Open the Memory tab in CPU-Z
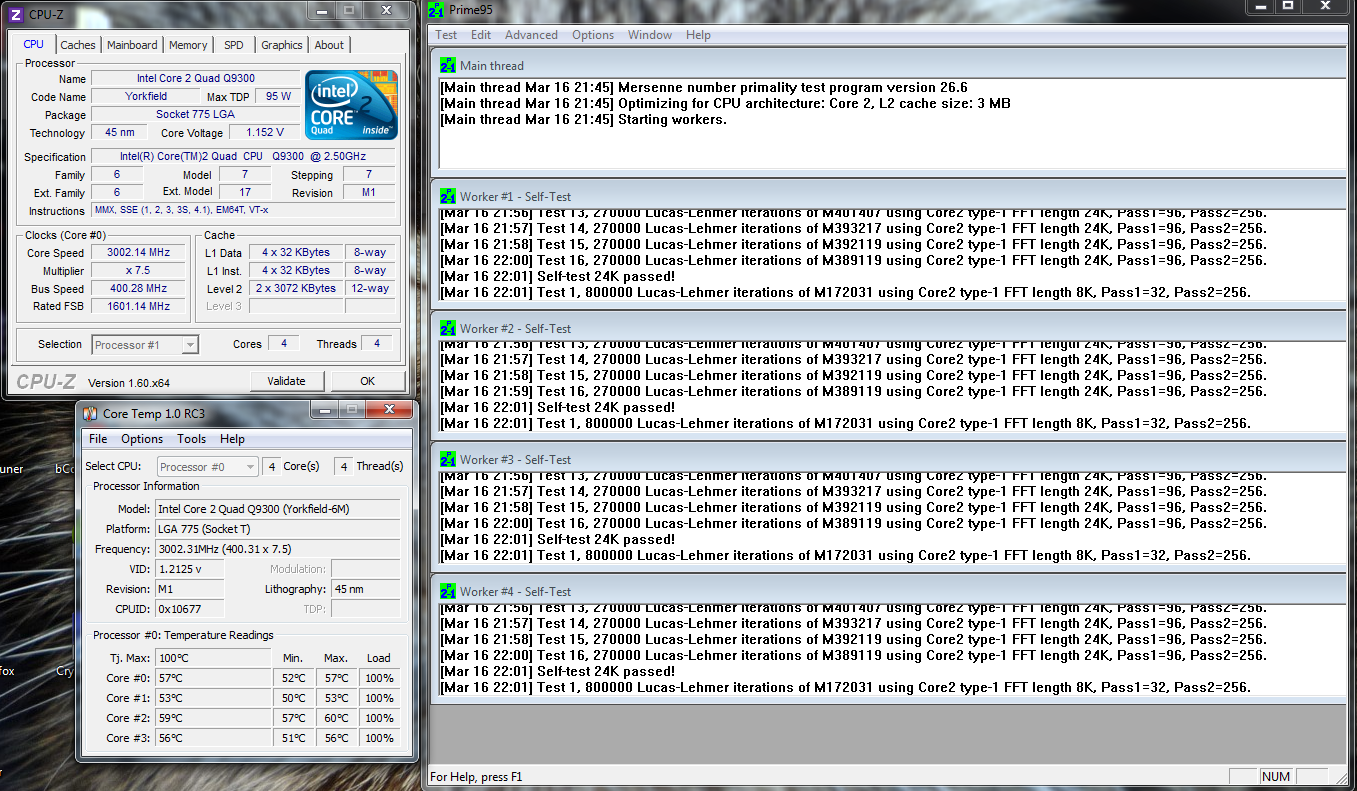 [x=188, y=45]
